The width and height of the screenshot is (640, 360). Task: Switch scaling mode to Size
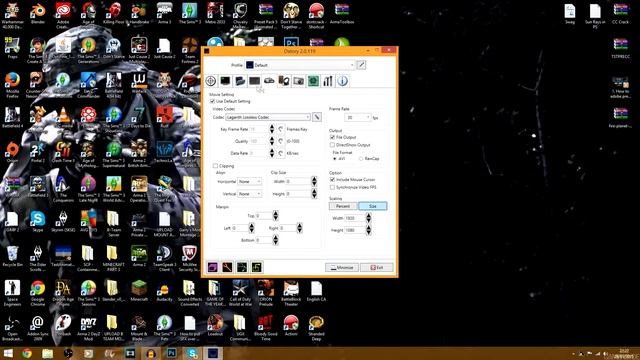coord(372,206)
